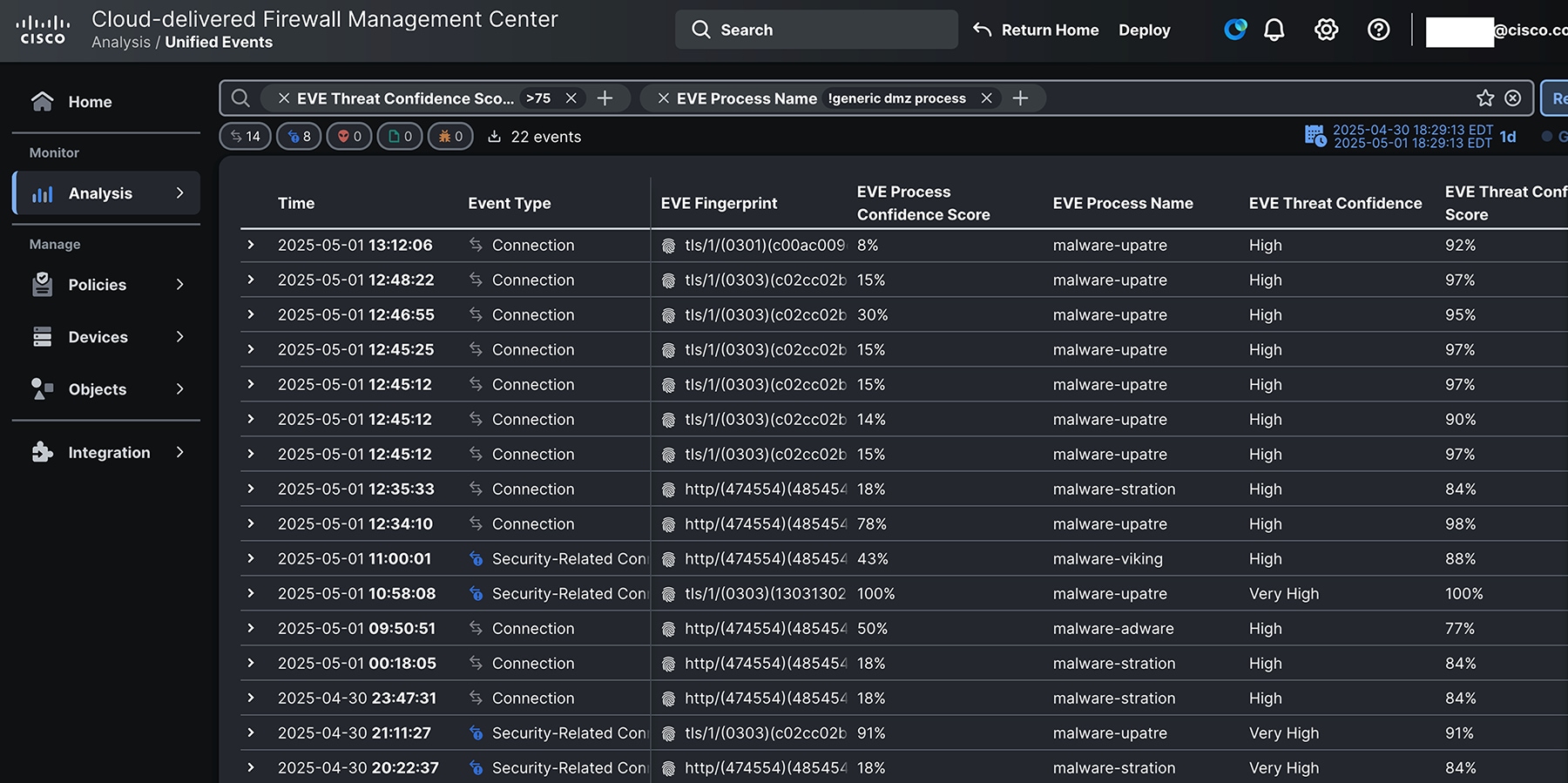Open the help question mark icon
1568x783 pixels.
pyautogui.click(x=1378, y=30)
